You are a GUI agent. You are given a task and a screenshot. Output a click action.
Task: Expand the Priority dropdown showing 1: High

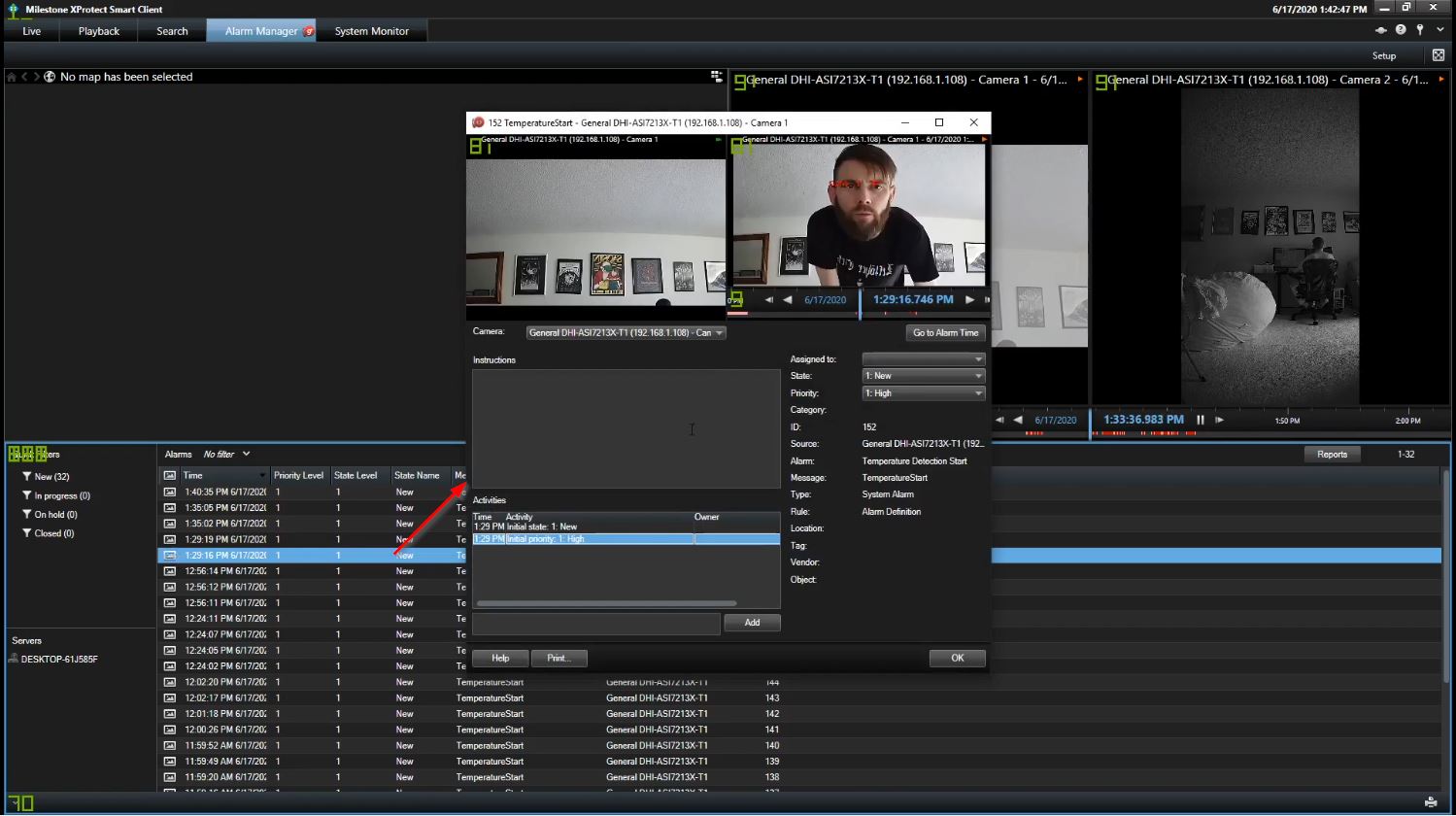923,393
